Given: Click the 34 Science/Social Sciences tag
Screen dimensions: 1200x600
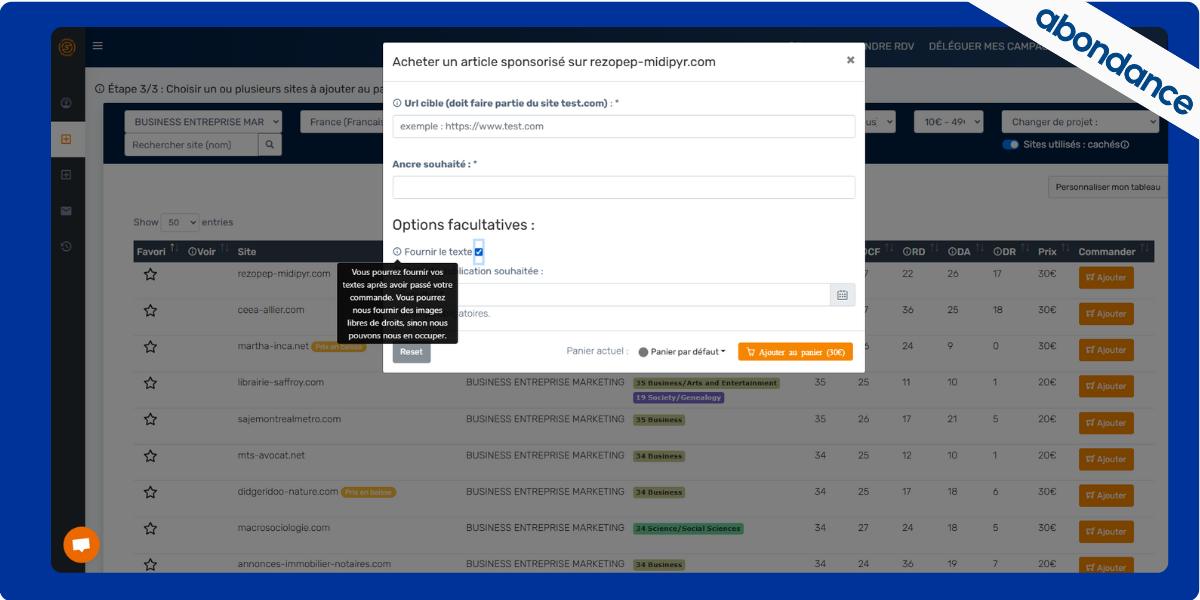Looking at the screenshot, I should pos(688,528).
